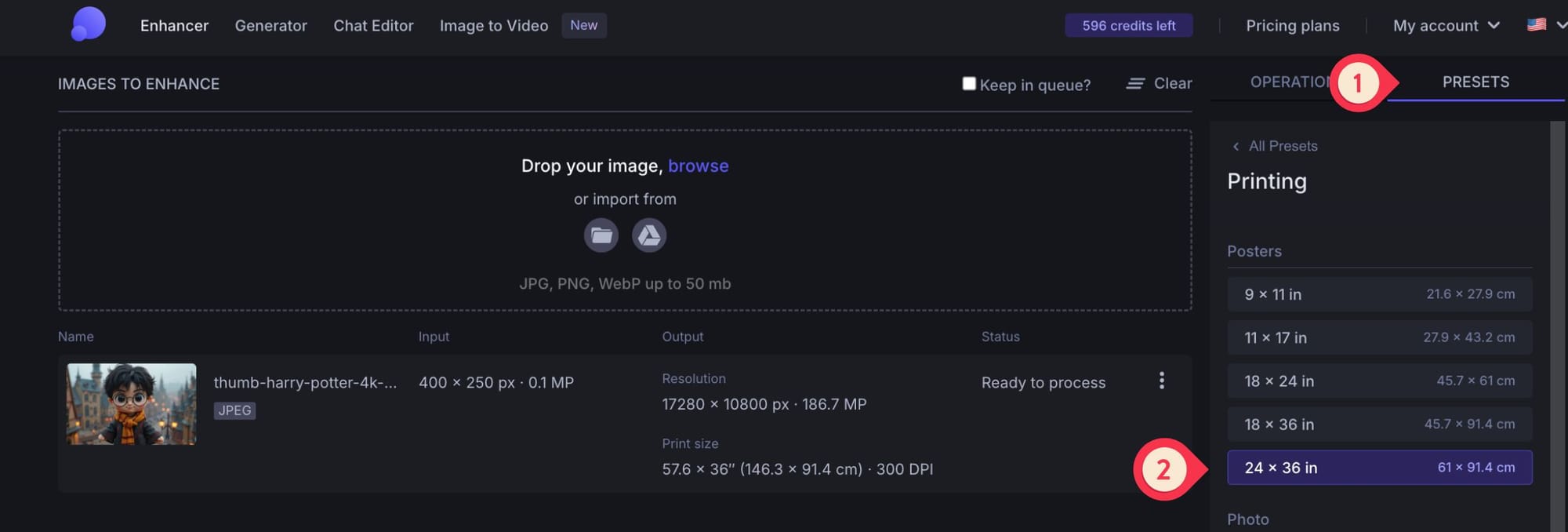Image resolution: width=1568 pixels, height=532 pixels.
Task: Click the presets panel vertical scrollbar
Action: pyautogui.click(x=1557, y=314)
